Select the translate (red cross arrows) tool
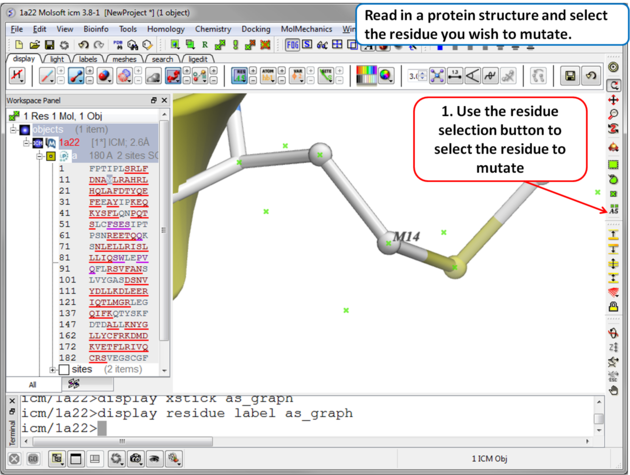This screenshot has width=630, height=475. [x=614, y=100]
